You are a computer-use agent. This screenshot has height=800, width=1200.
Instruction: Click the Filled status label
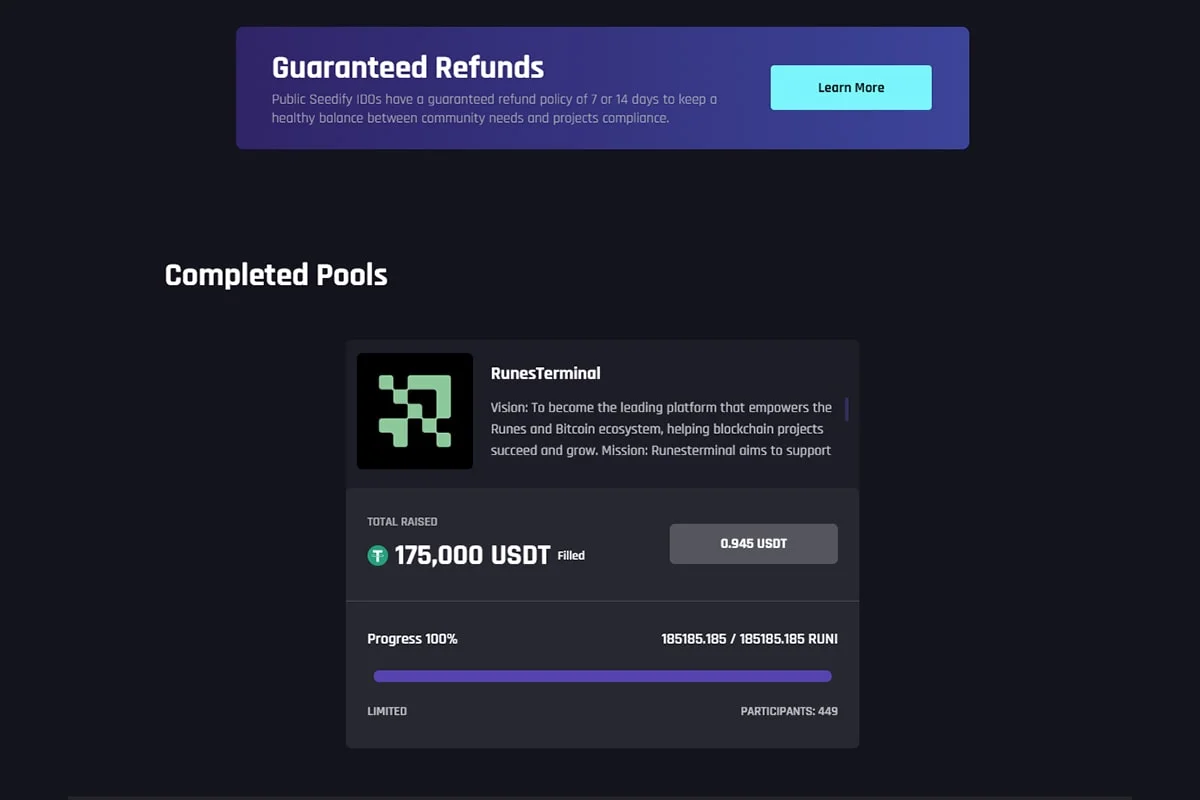[x=571, y=556]
